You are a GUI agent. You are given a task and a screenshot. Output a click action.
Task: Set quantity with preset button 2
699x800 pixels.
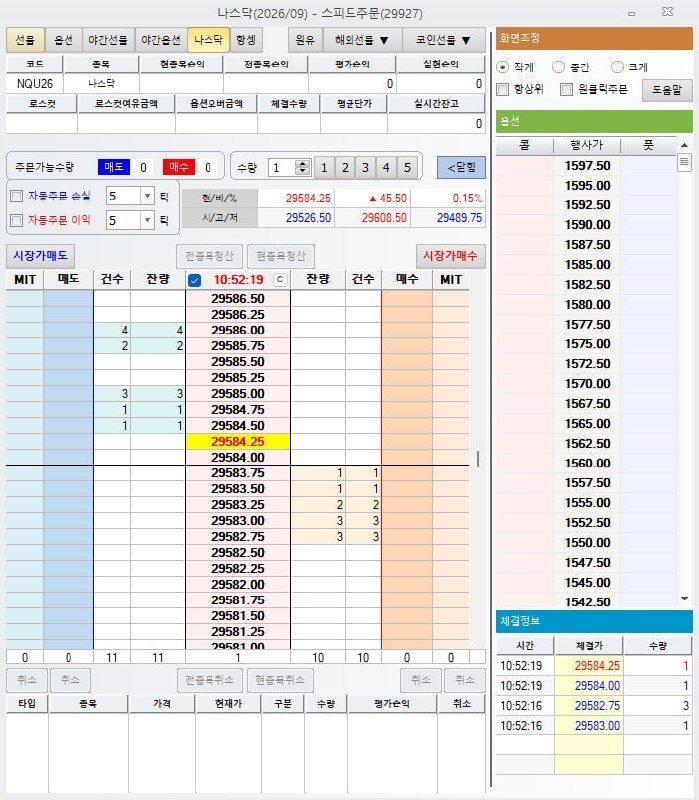tap(345, 167)
